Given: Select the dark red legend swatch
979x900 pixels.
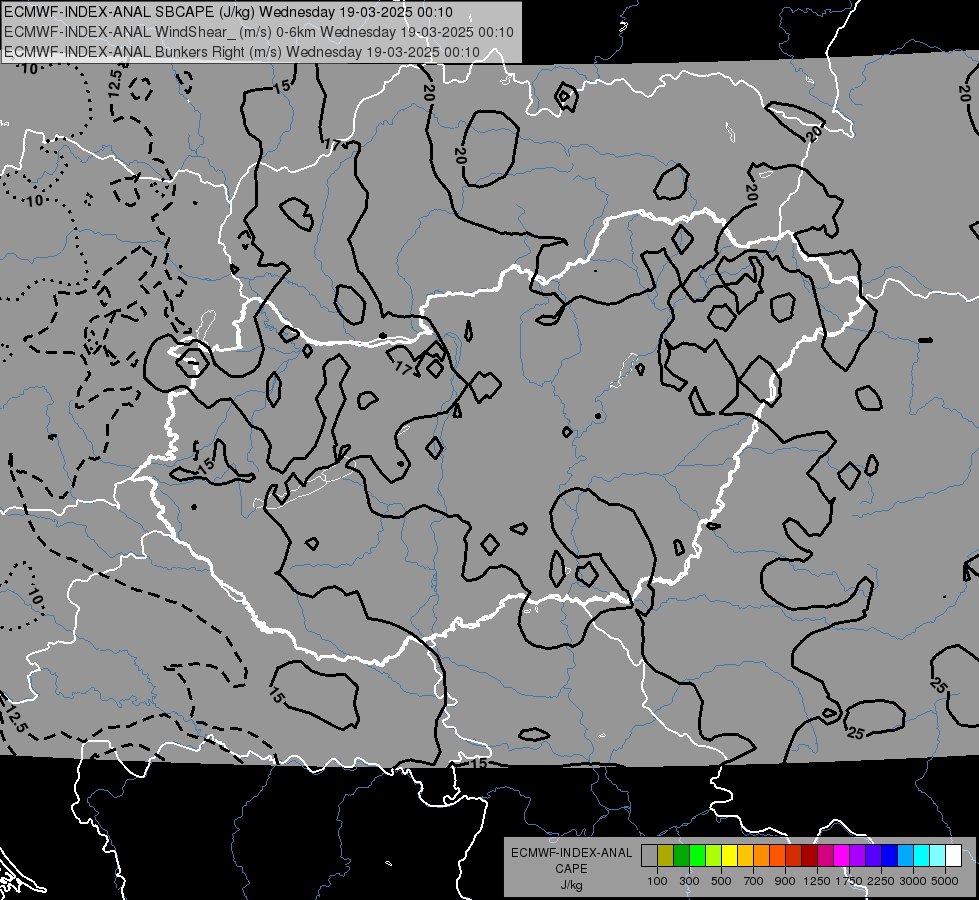Looking at the screenshot, I should pyautogui.click(x=810, y=856).
